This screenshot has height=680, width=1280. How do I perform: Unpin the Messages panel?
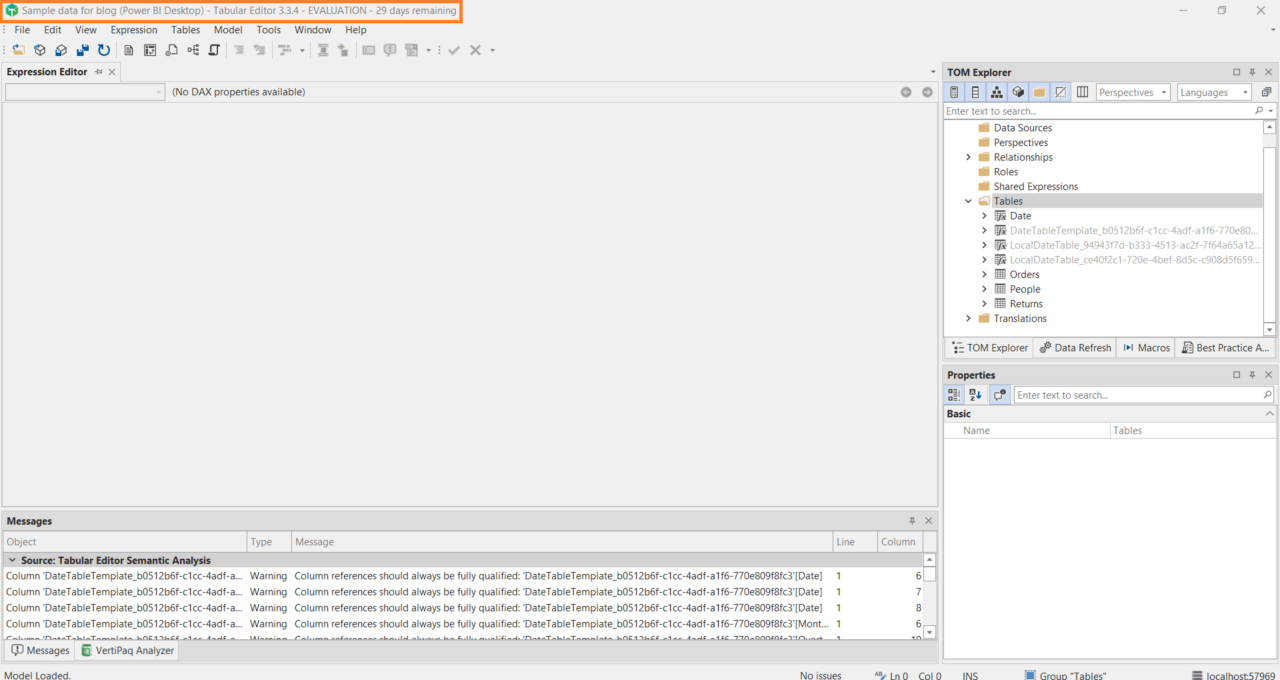pos(911,520)
